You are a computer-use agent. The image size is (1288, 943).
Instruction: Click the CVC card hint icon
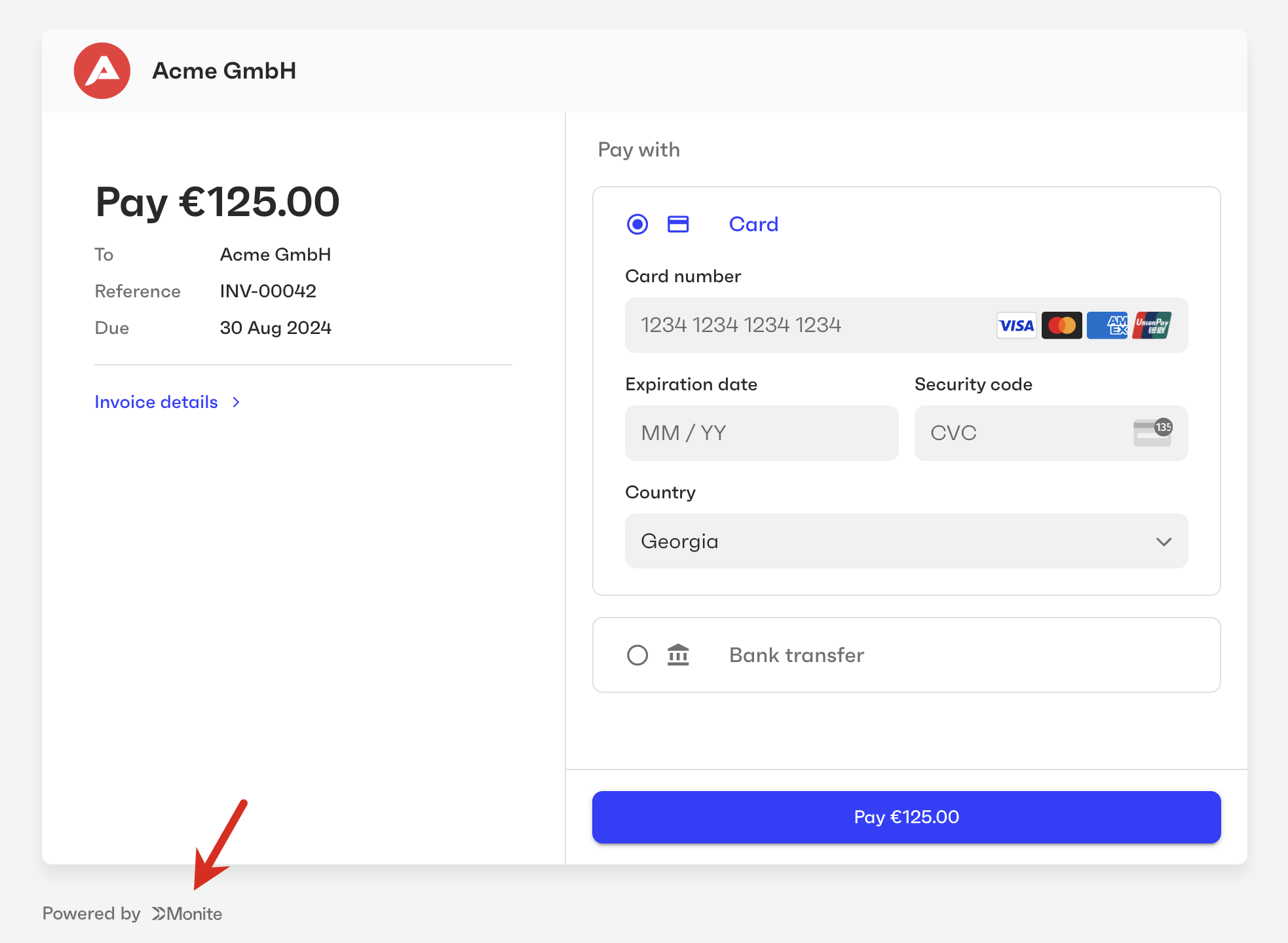(1152, 433)
